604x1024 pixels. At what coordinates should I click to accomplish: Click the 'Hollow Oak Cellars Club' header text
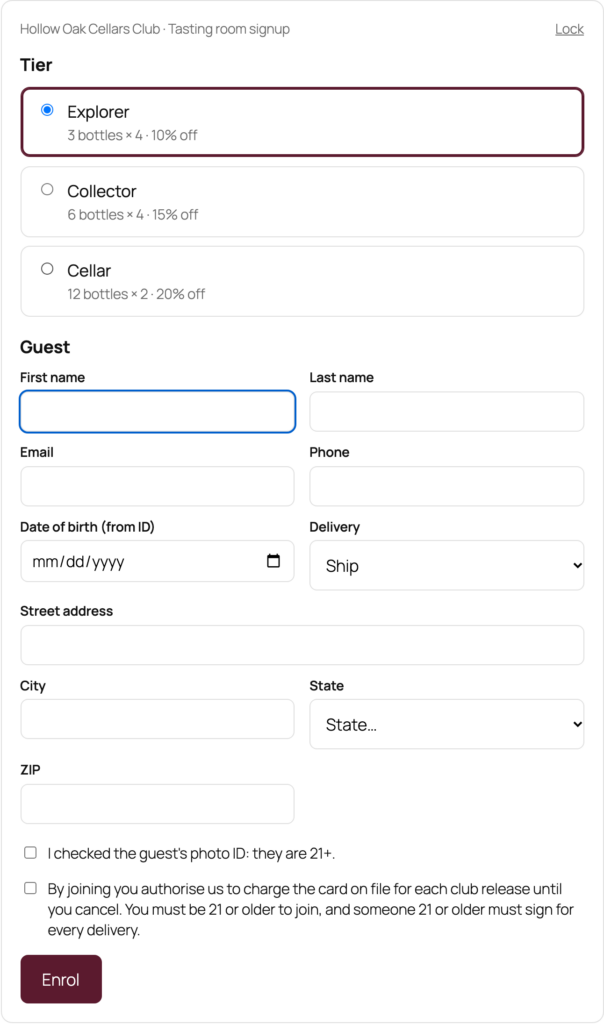[x=89, y=29]
